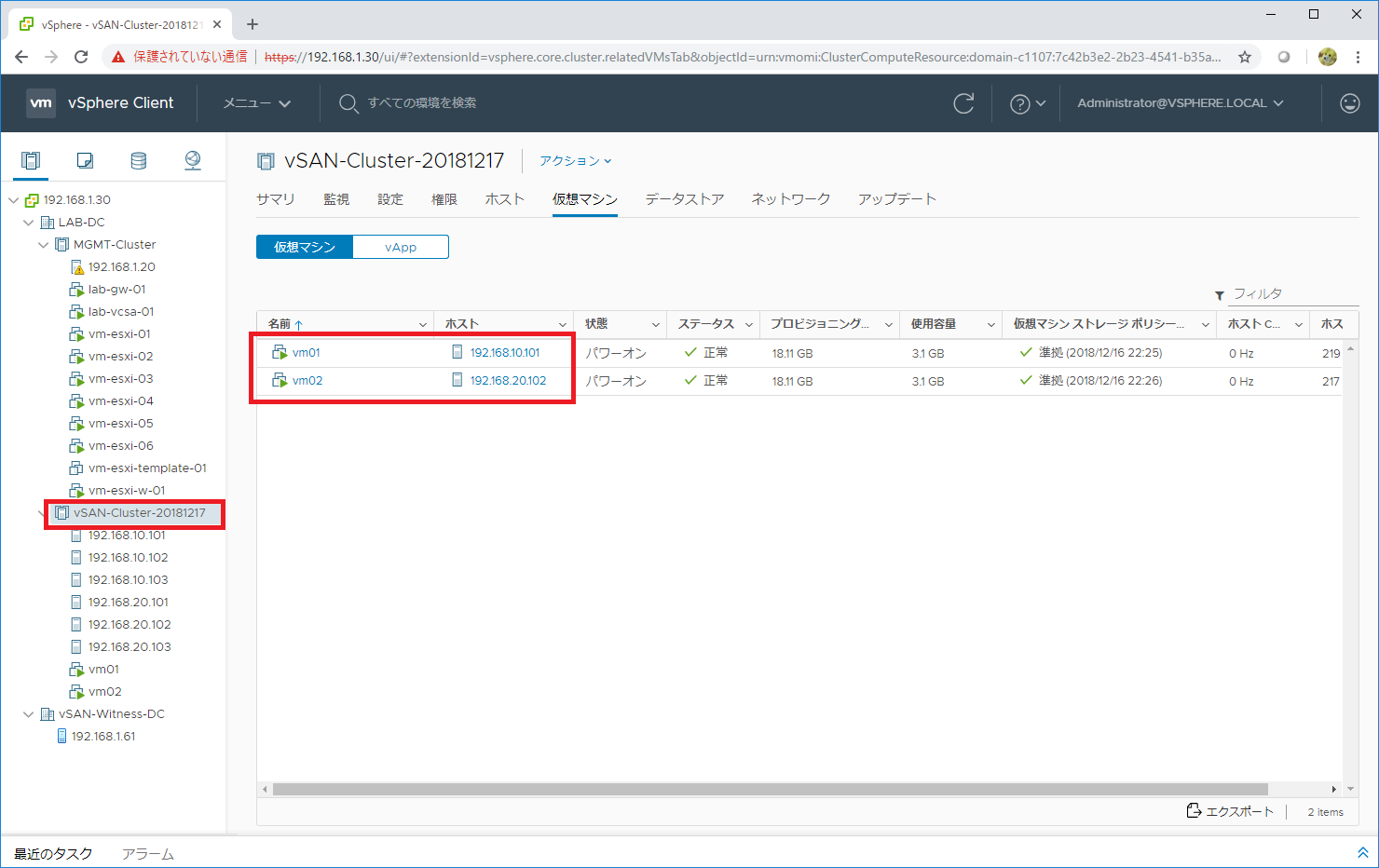Collapse the LAB-DC datacenter node
1379x868 pixels.
(29, 223)
